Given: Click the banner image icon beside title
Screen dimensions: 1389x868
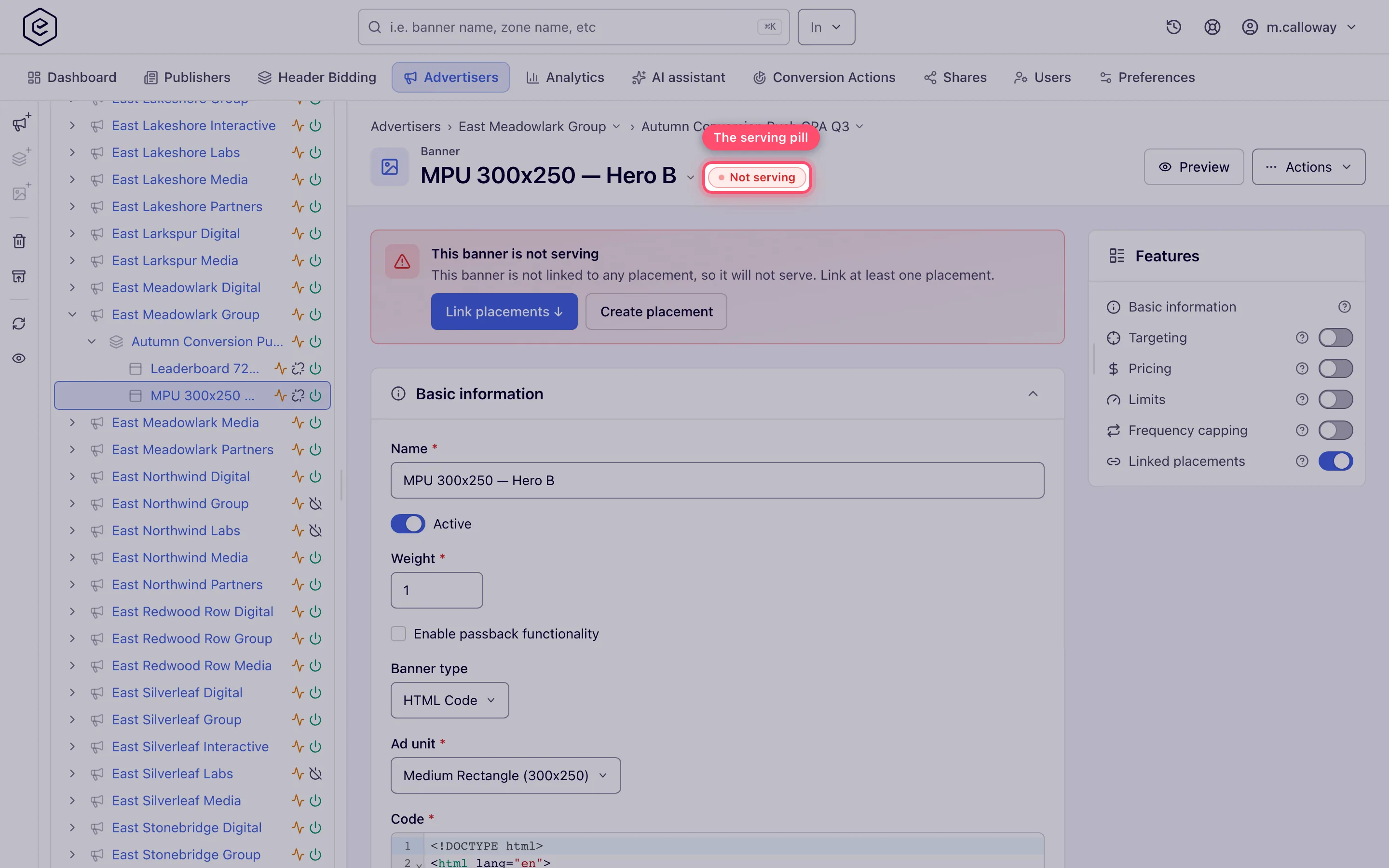Looking at the screenshot, I should (390, 167).
